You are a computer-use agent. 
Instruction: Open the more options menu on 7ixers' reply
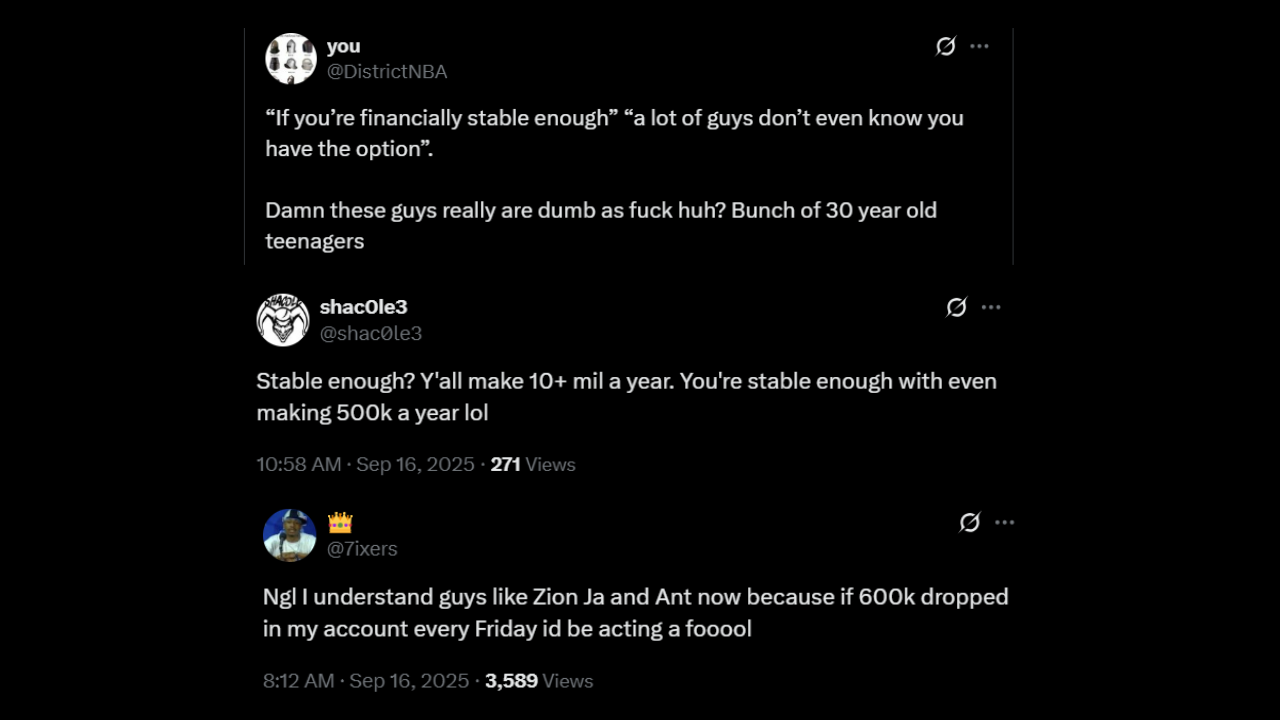[x=1005, y=522]
